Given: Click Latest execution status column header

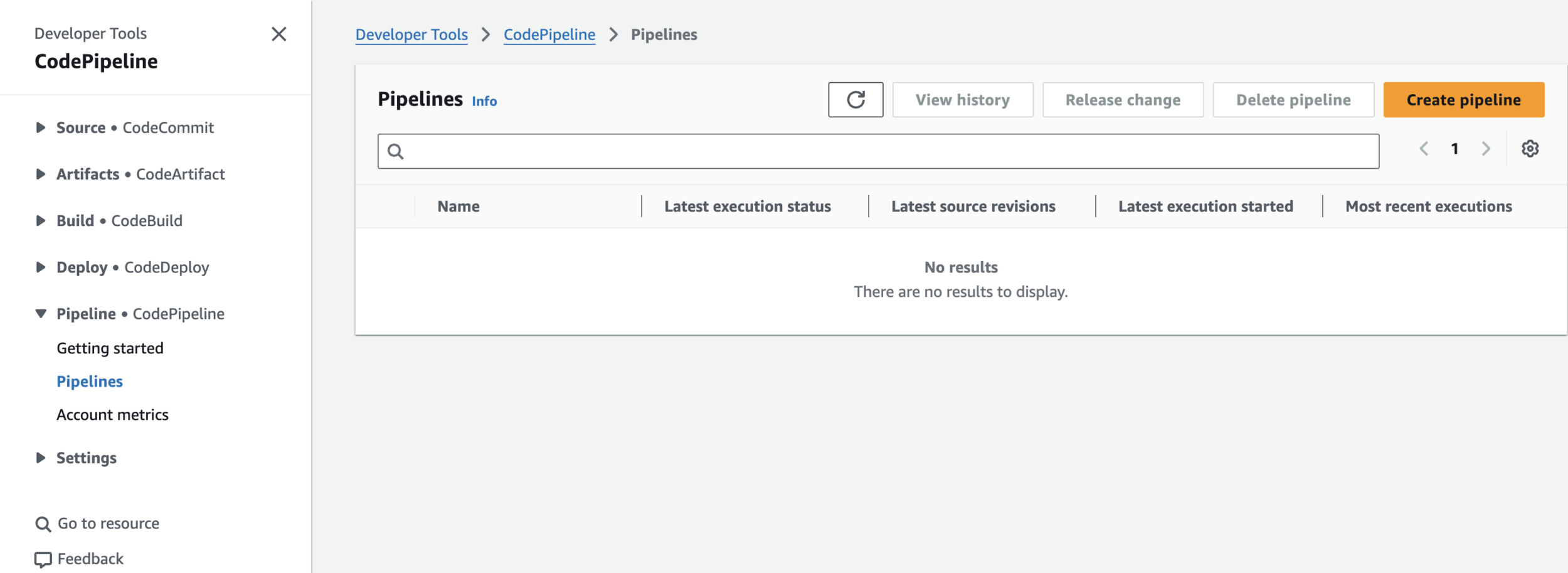Looking at the screenshot, I should pos(748,206).
